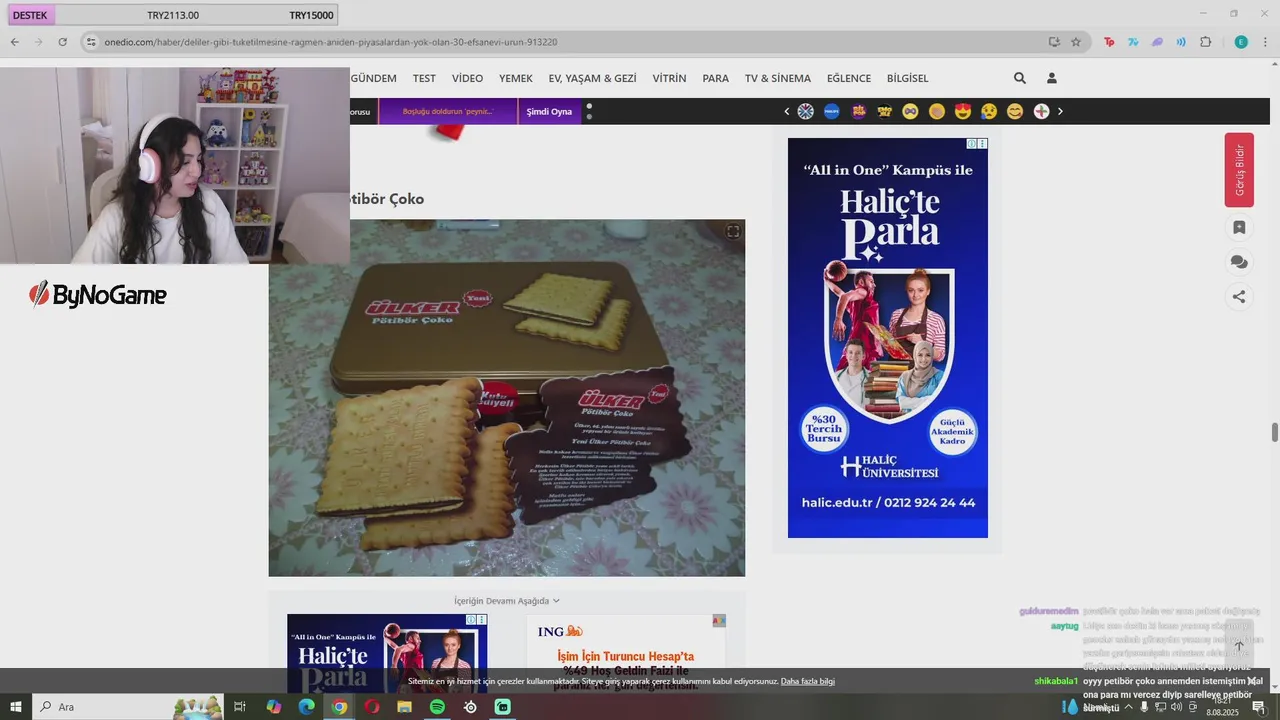Open comments via the speech bubbles icon
The height and width of the screenshot is (720, 1280).
(x=1239, y=262)
